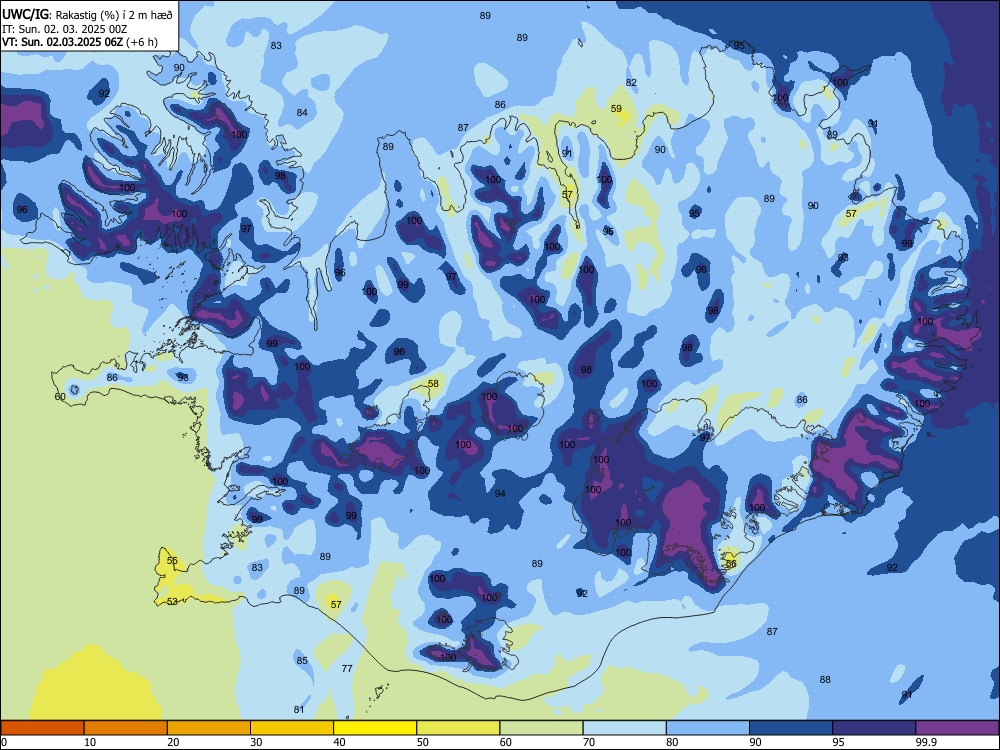Screen dimensions: 1000x750
Task: Click the 30–40 amber legend swatch
Action: coord(292,728)
